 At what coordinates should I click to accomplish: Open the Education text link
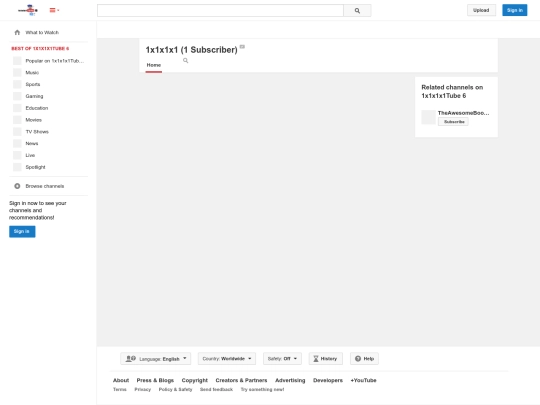tap(37, 108)
